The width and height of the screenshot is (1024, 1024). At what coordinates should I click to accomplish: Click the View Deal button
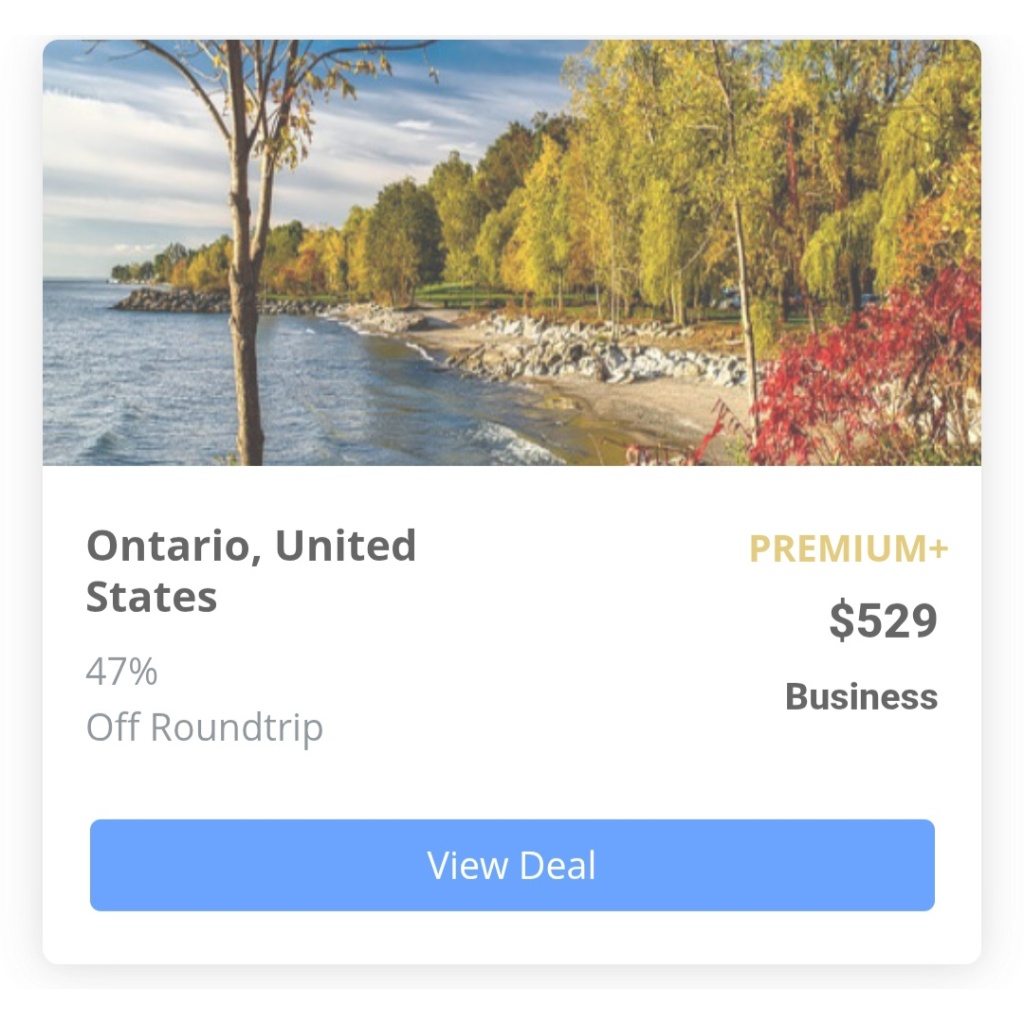pos(512,865)
